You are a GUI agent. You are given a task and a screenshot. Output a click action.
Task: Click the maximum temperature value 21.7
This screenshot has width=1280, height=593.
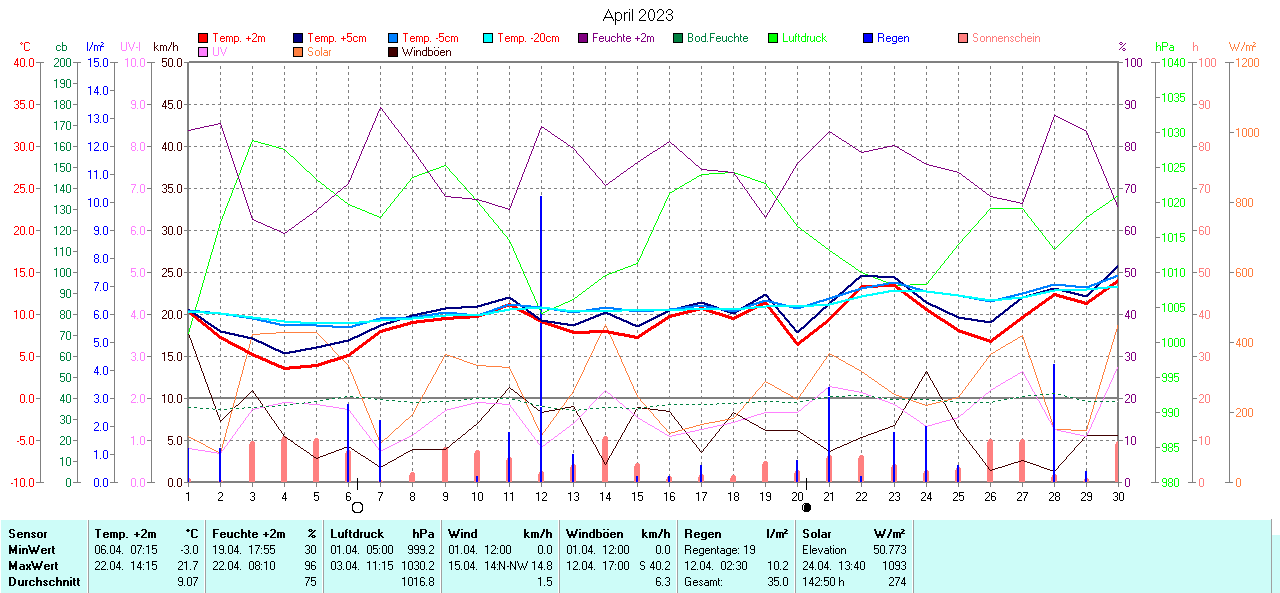point(188,566)
